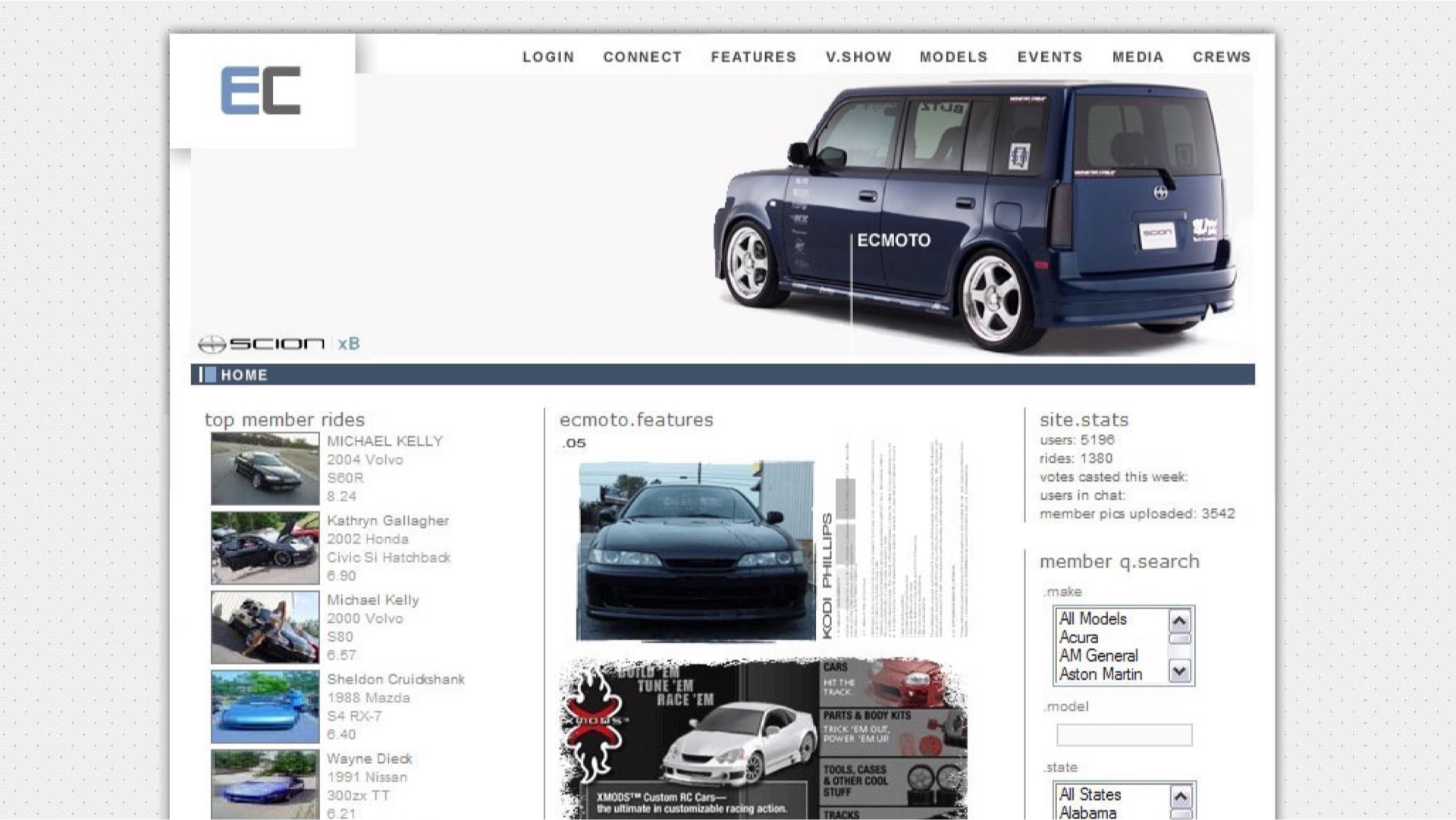
Task: Select AM General in the make list
Action: click(x=1098, y=655)
